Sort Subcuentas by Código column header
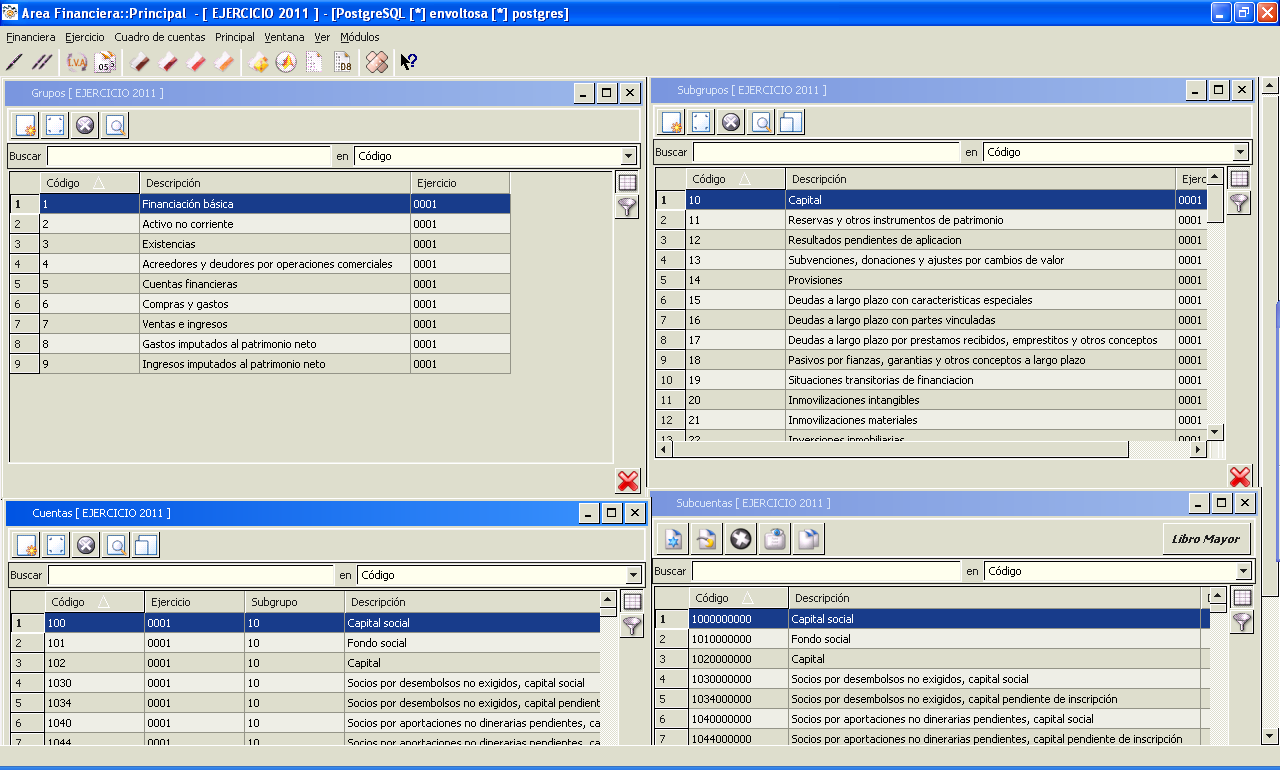Viewport: 1280px width, 770px height. click(x=738, y=598)
